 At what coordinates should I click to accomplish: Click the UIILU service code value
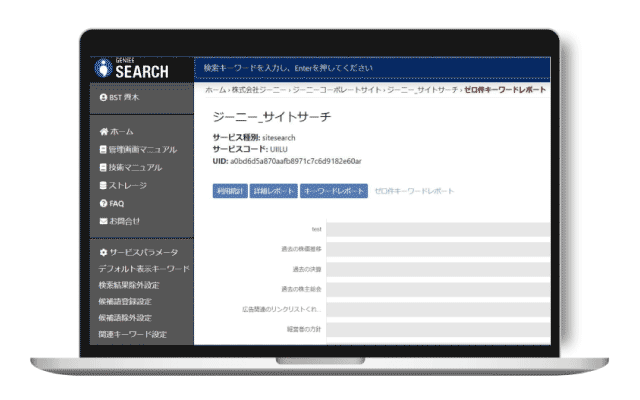click(x=279, y=149)
